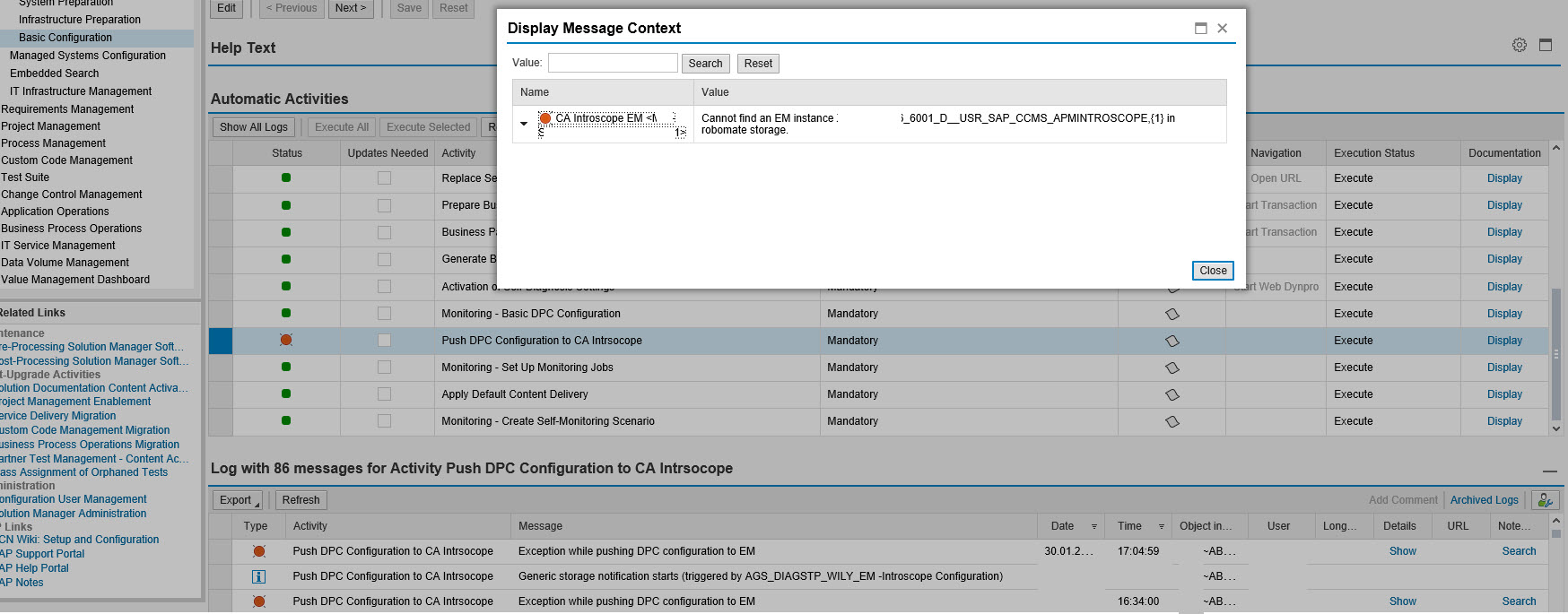Viewport: 1568px width, 614px height.
Task: Click the panel maximize icon beside the gear
Action: pyautogui.click(x=1546, y=45)
